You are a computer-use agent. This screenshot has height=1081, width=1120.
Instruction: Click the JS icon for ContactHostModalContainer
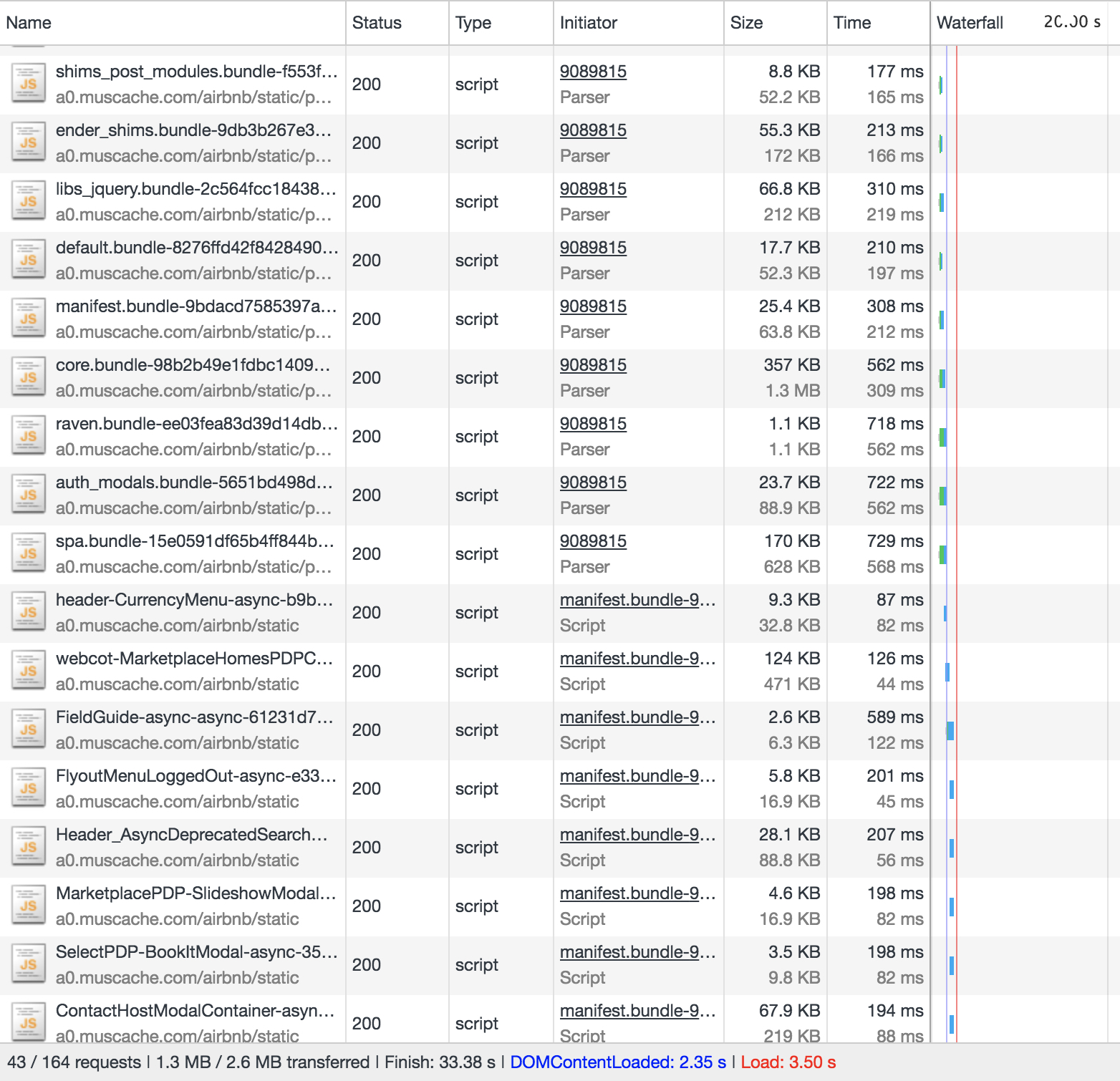pos(29,1022)
